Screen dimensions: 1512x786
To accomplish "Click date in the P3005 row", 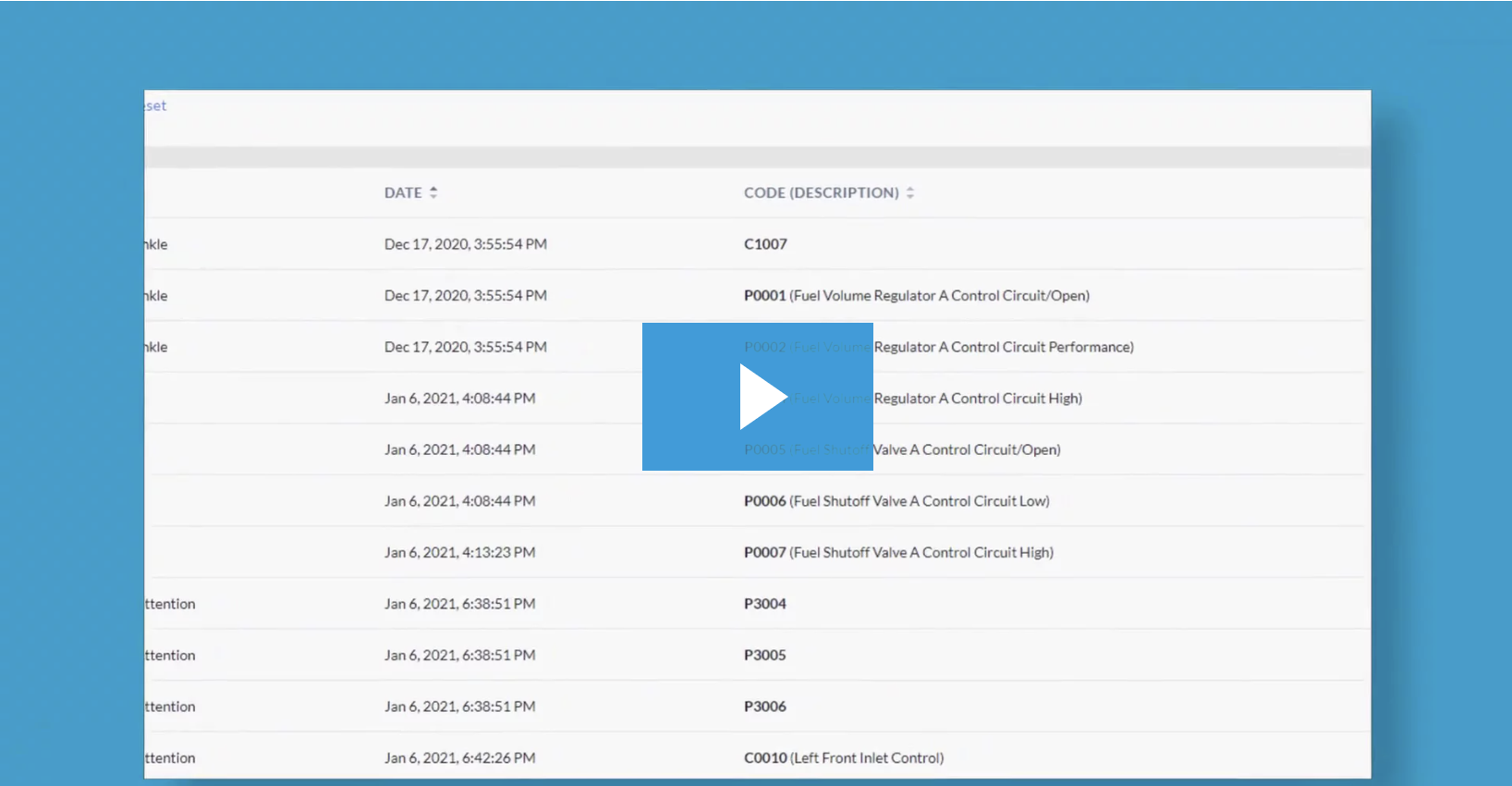I will click(x=460, y=655).
